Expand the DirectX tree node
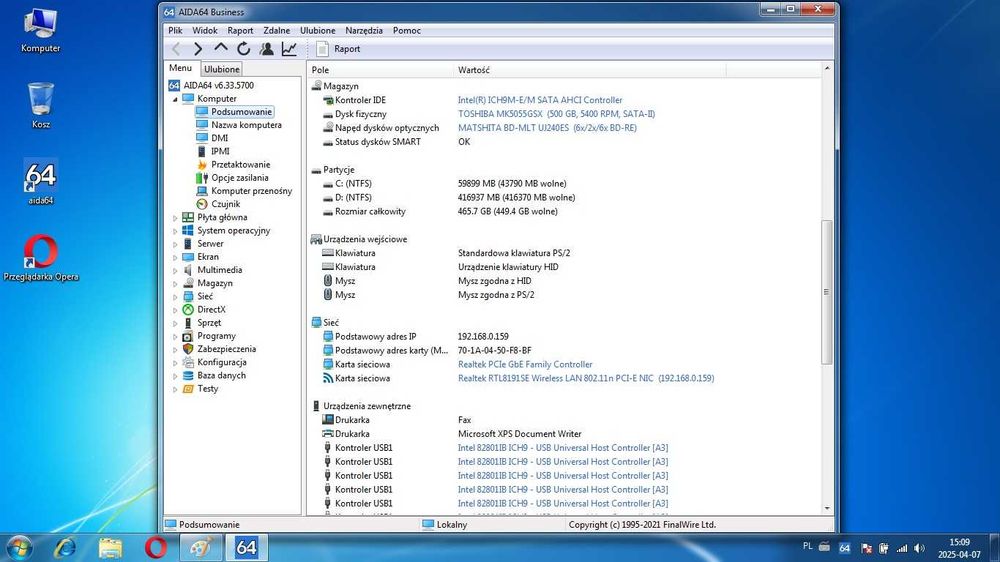The image size is (1000, 562). click(175, 310)
